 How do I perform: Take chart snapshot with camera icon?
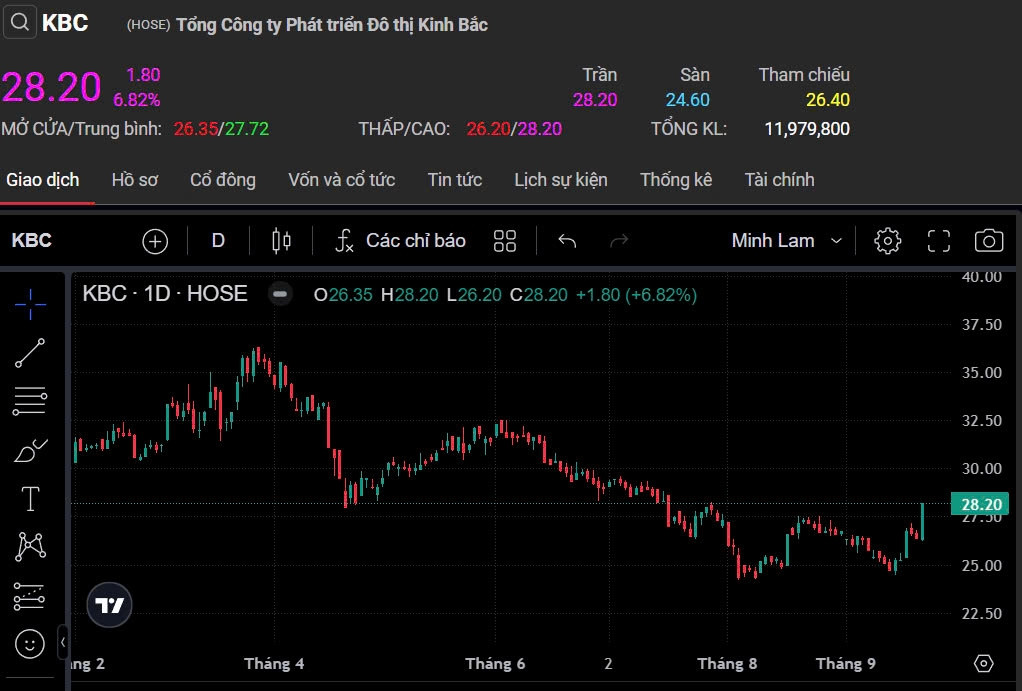[989, 241]
